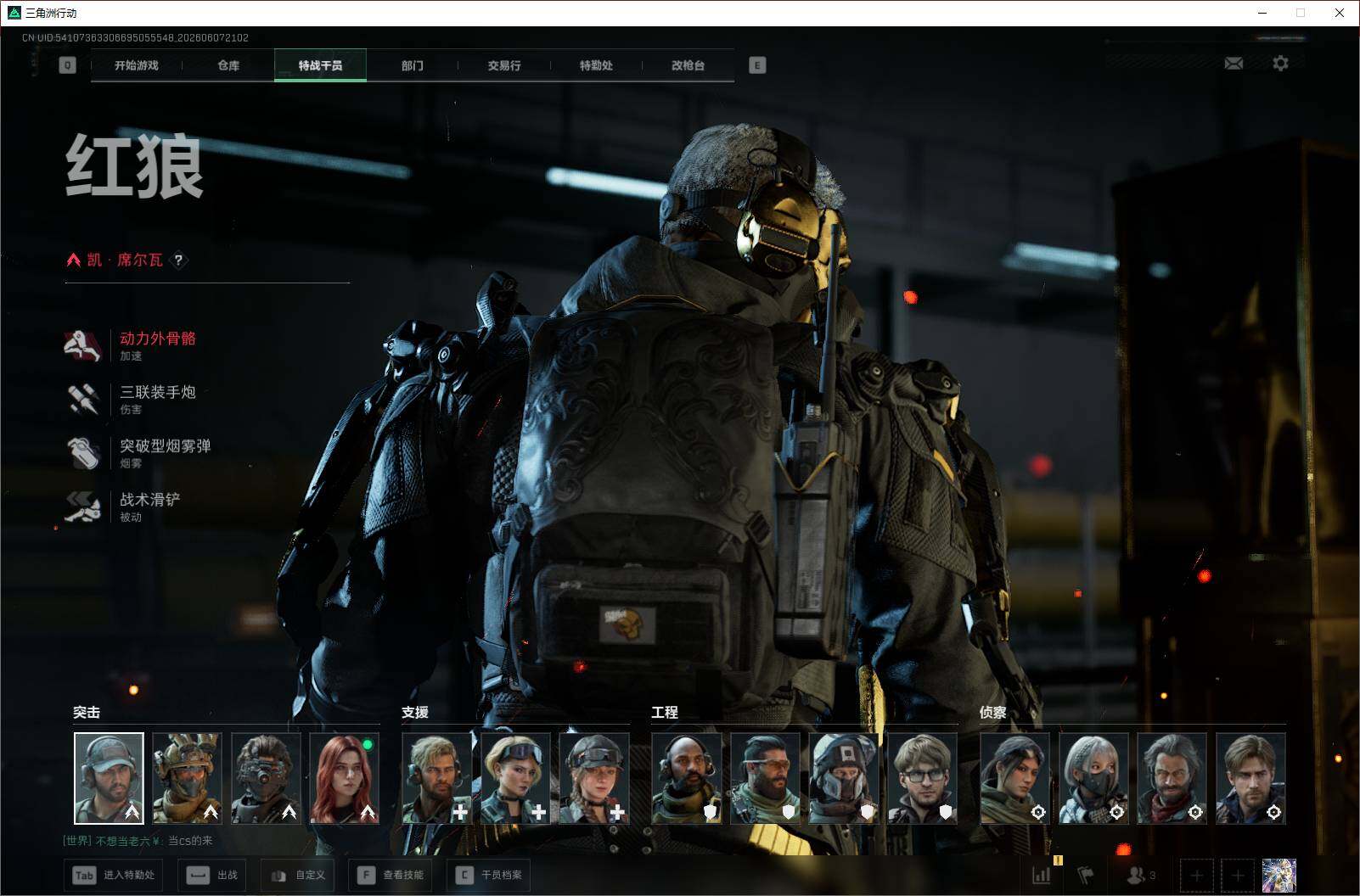Choose the grey-bearded recon operator

tap(1172, 778)
